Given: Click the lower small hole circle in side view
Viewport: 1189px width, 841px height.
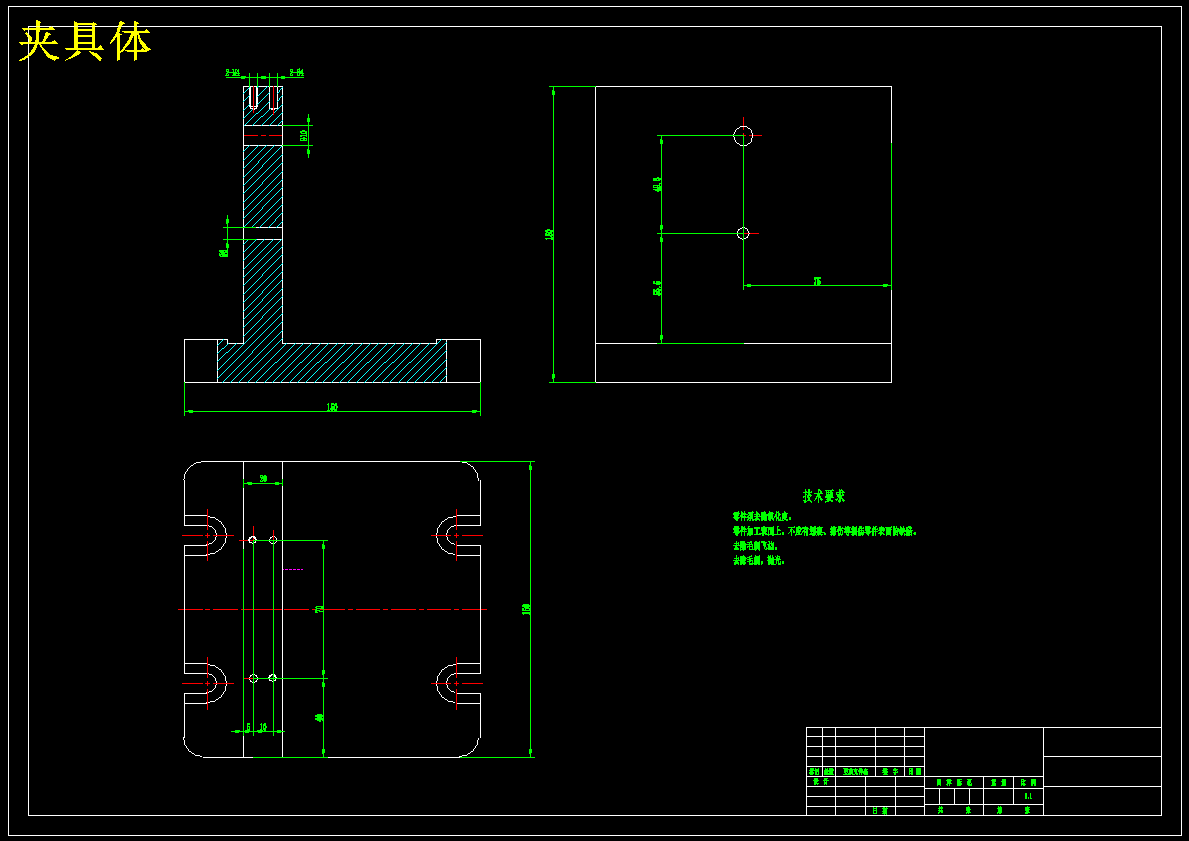Looking at the screenshot, I should 743,234.
